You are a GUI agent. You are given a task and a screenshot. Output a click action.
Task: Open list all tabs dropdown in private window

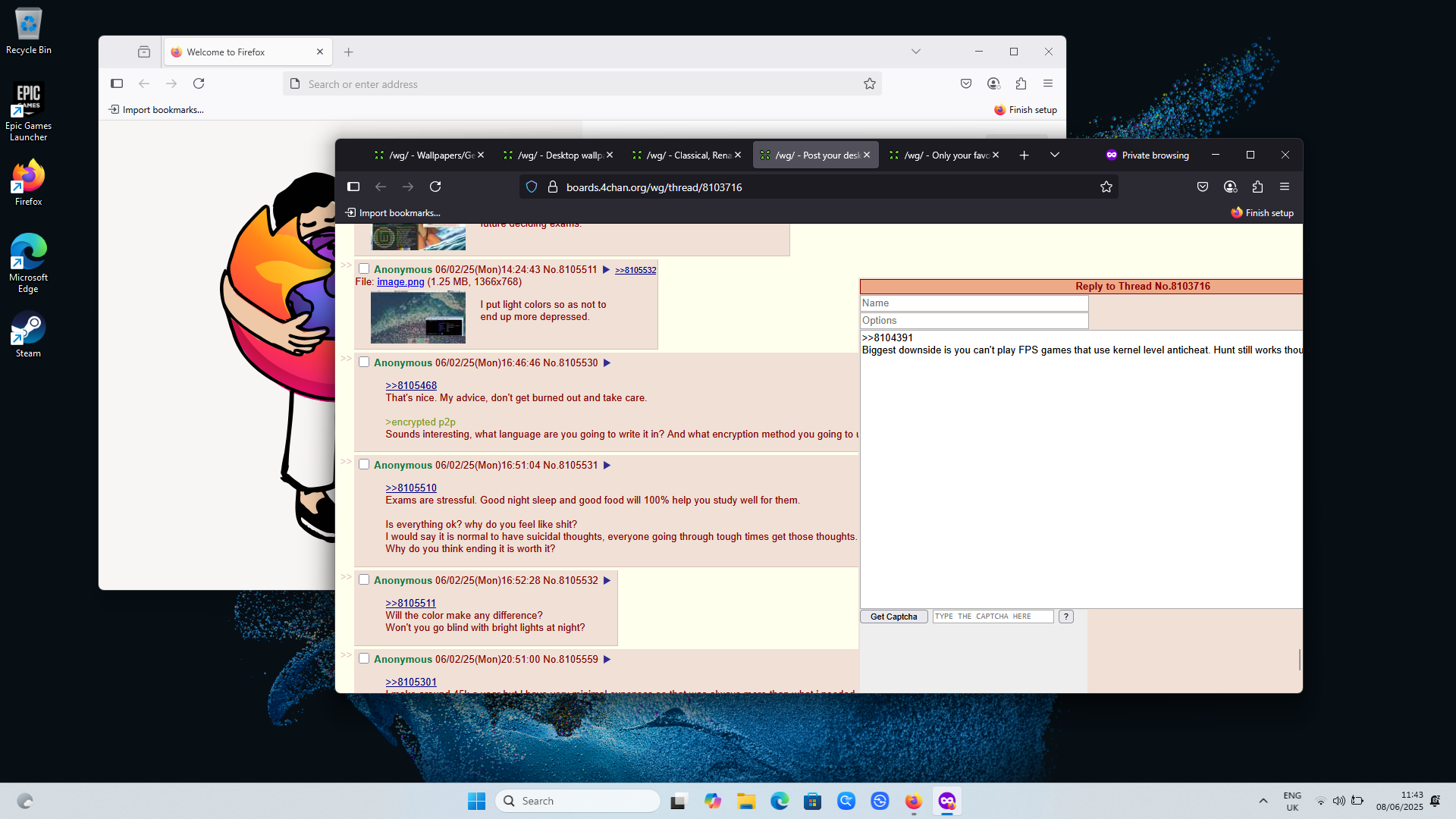pos(1054,155)
